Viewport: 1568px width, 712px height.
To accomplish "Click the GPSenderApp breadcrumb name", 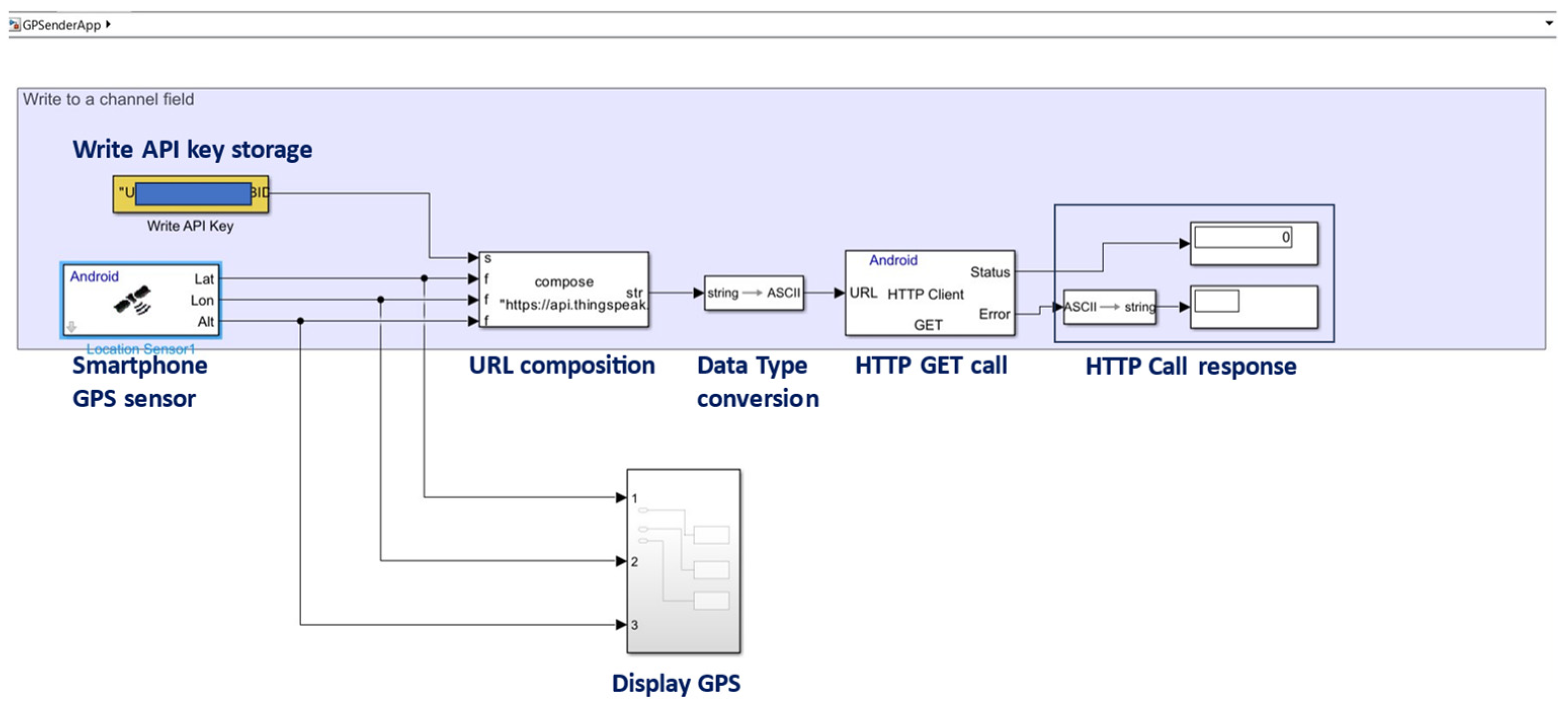I will [61, 25].
